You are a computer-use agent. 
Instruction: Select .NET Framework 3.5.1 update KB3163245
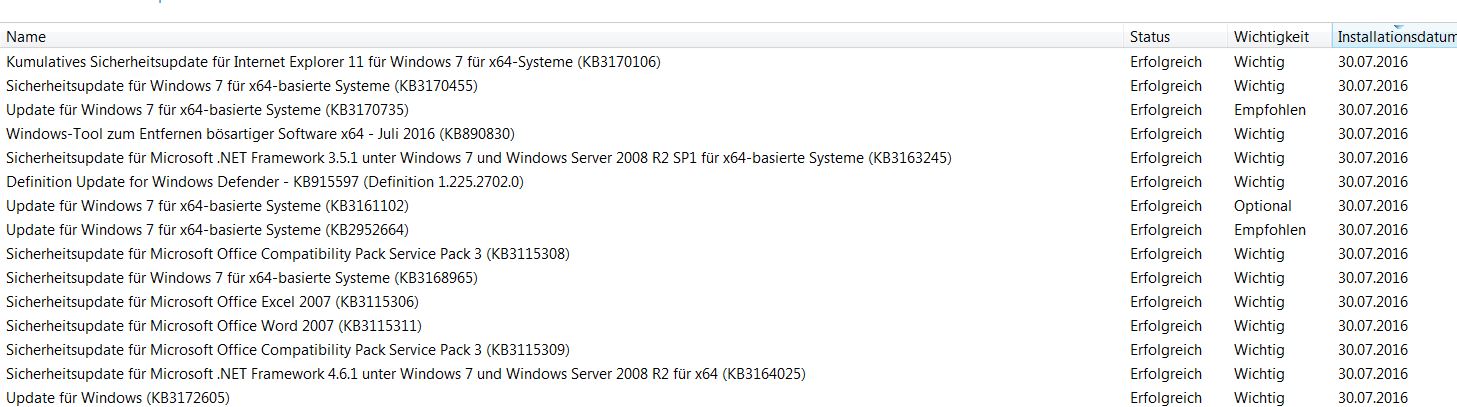click(478, 158)
